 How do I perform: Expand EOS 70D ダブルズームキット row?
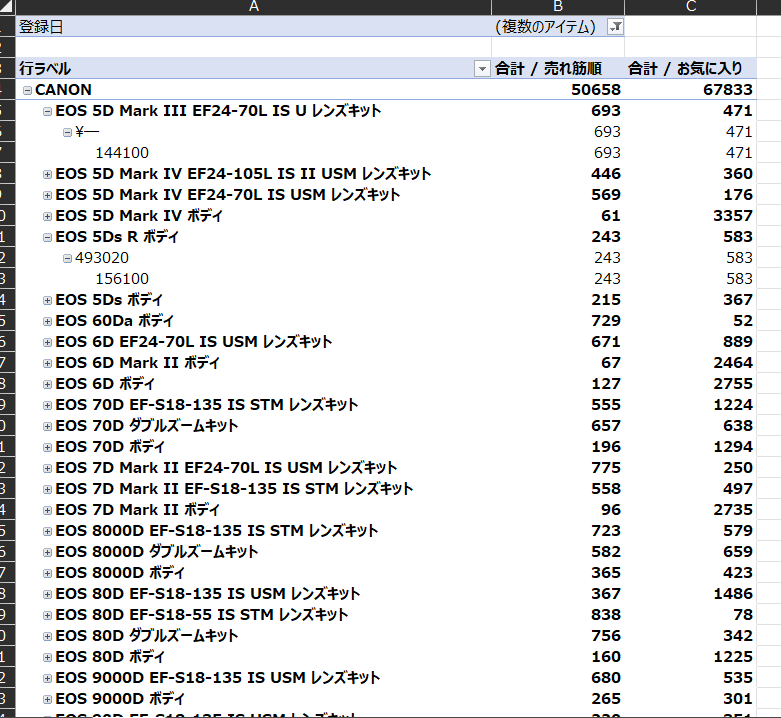pyautogui.click(x=47, y=426)
